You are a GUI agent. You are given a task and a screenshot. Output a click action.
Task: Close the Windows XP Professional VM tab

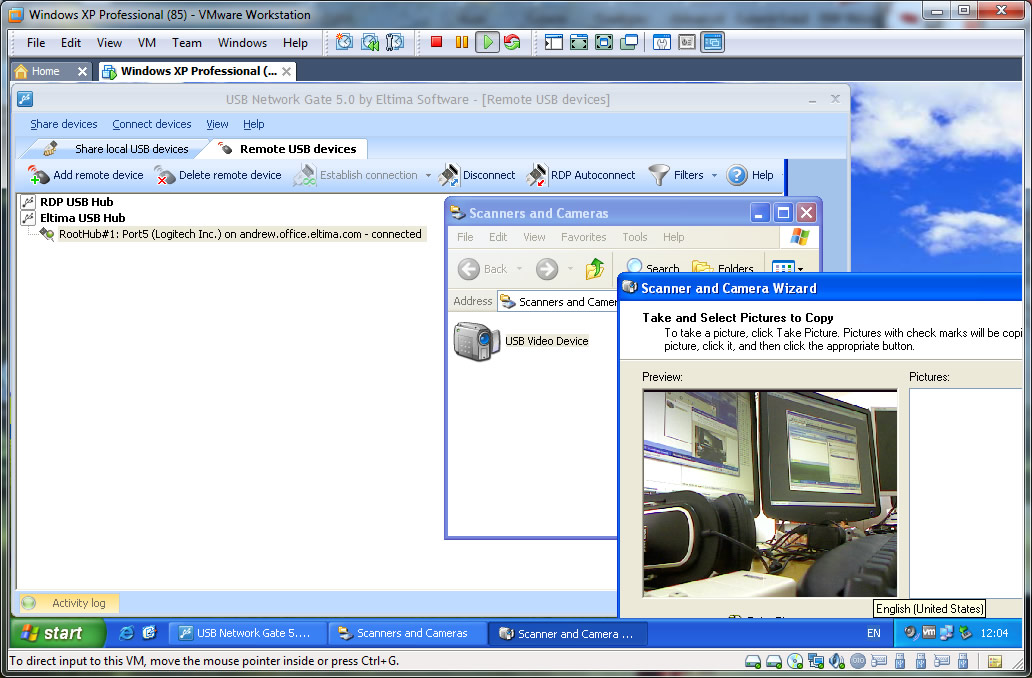(x=286, y=71)
